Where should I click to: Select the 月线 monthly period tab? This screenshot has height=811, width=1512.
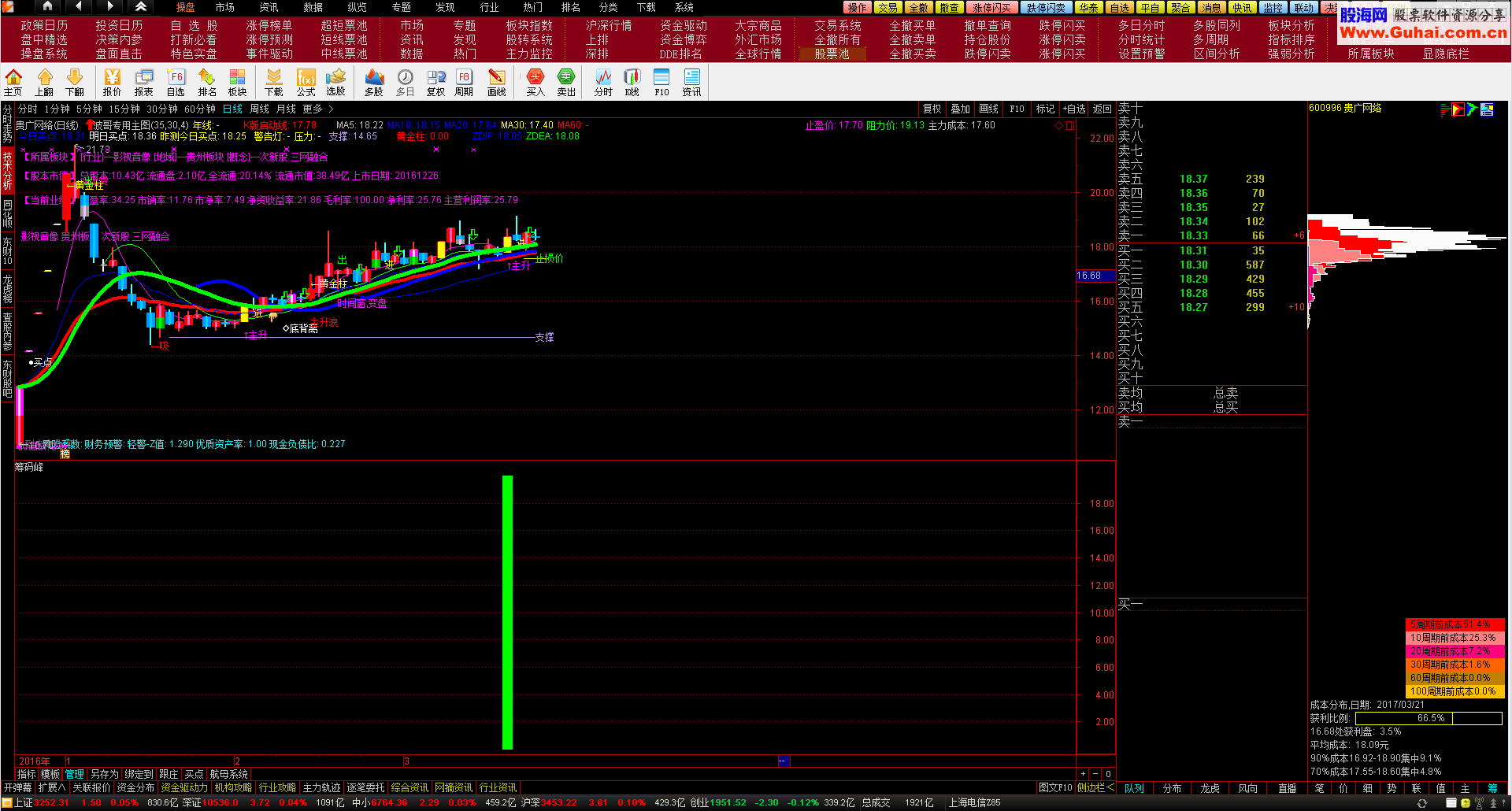(x=287, y=109)
